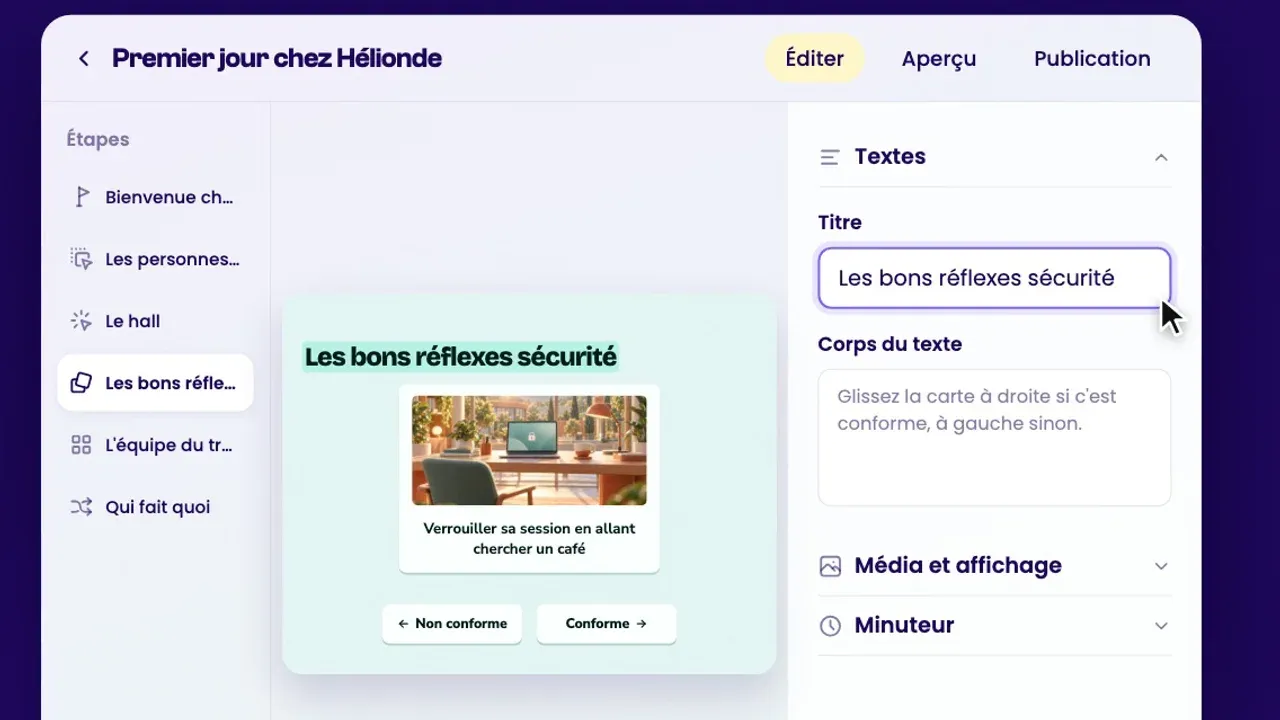This screenshot has height=720, width=1280.
Task: Click the card caption Verrouiller sa session
Action: pos(529,538)
